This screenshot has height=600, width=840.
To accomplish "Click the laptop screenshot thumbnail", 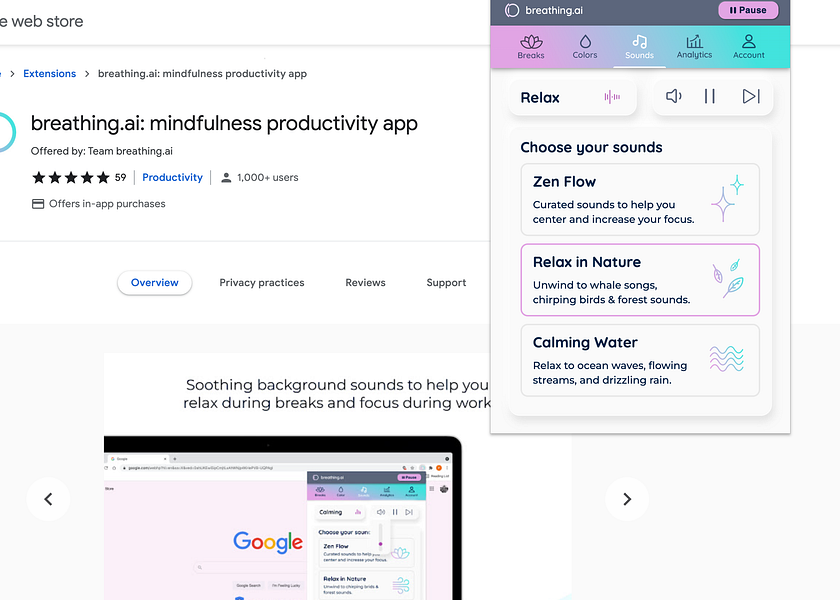I will tap(283, 518).
